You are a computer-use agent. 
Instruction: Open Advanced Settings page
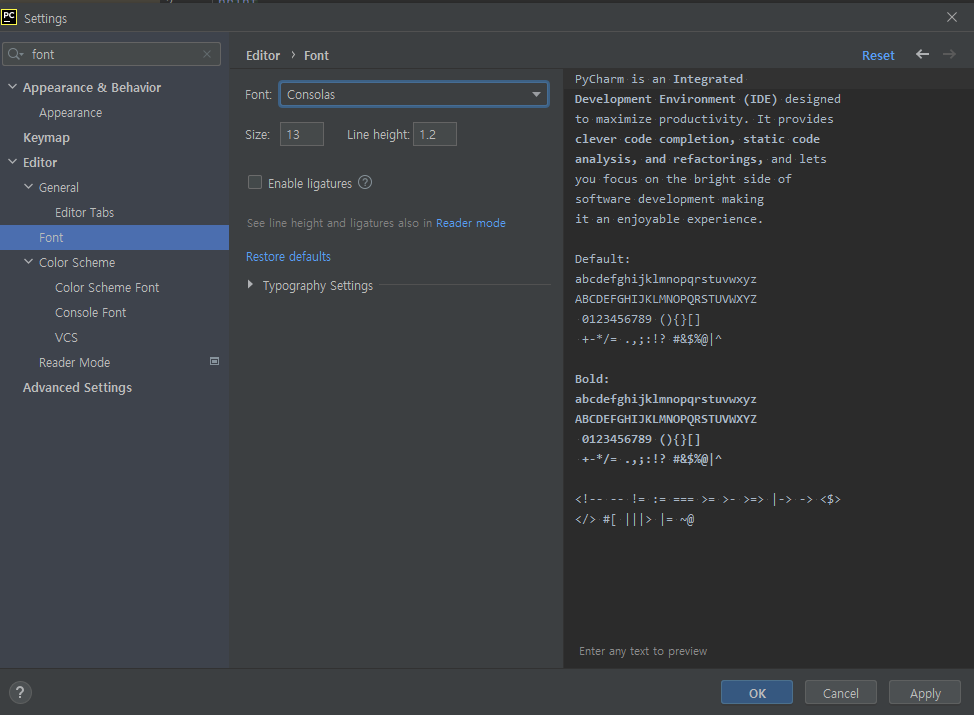pos(77,388)
